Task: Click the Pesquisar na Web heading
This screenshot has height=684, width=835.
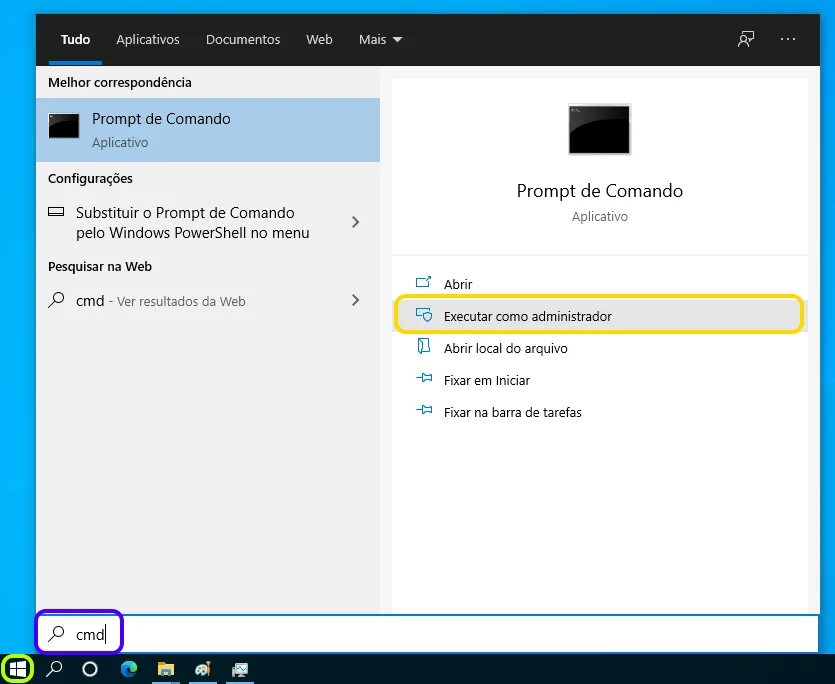Action: 100,266
